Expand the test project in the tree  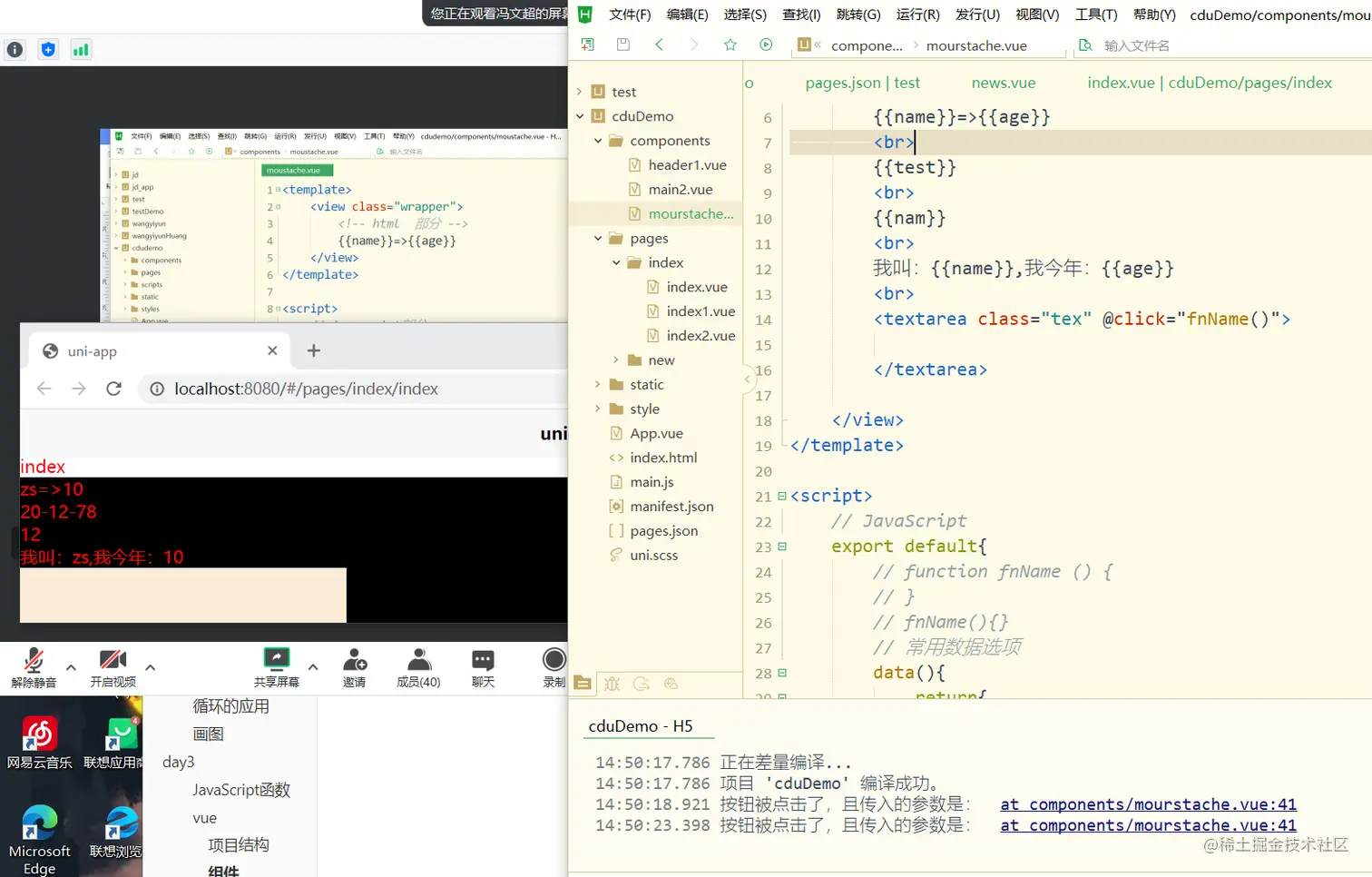[x=580, y=92]
